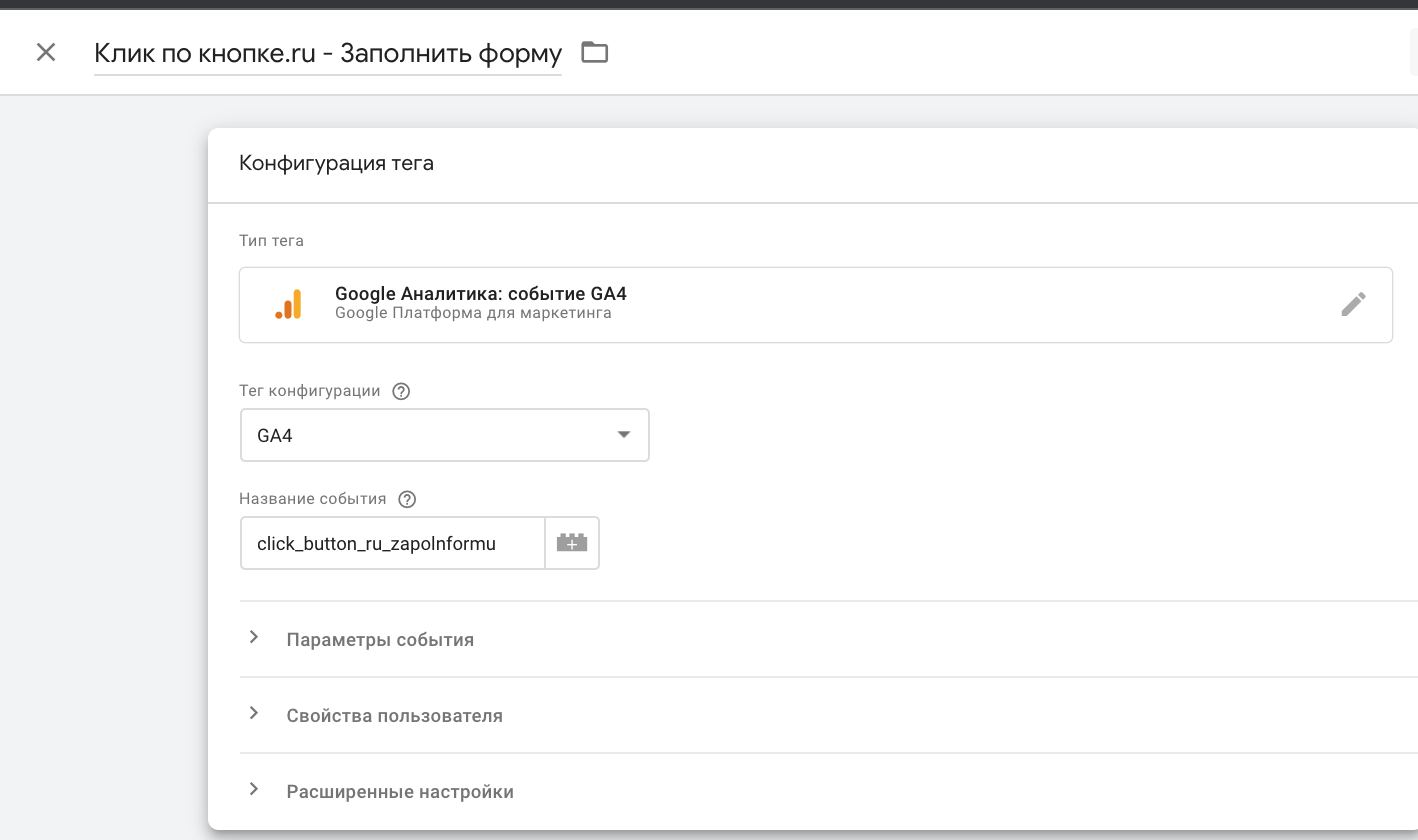Close the tag editor with the X icon
The height and width of the screenshot is (840, 1418).
click(46, 52)
